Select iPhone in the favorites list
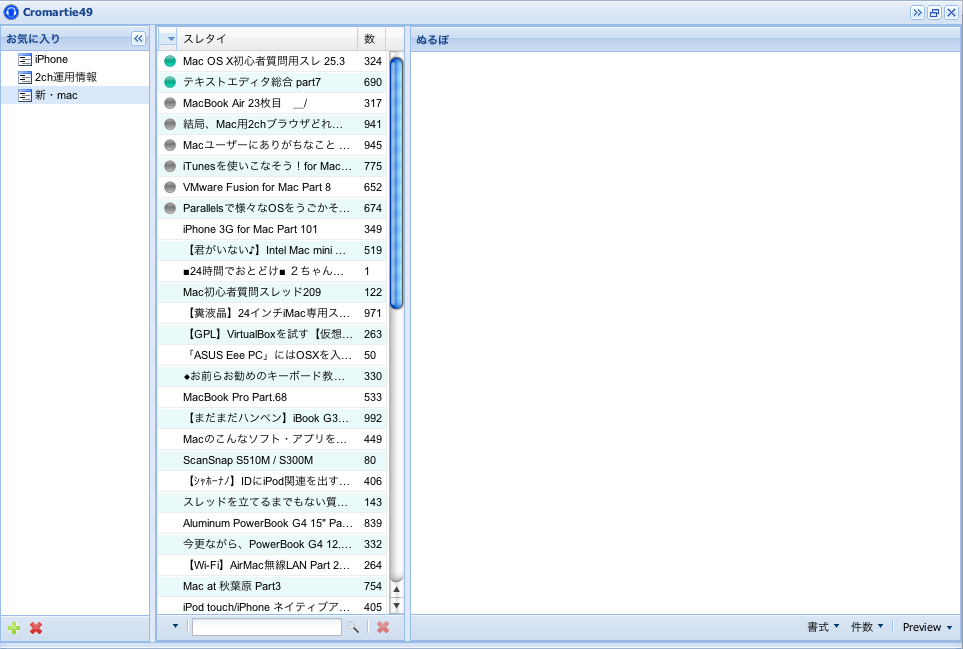This screenshot has width=963, height=649. (51, 59)
